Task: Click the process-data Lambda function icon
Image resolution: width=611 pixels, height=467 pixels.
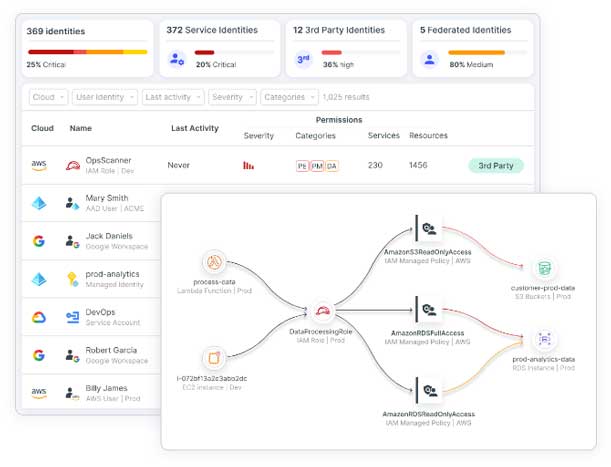Action: coord(213,263)
